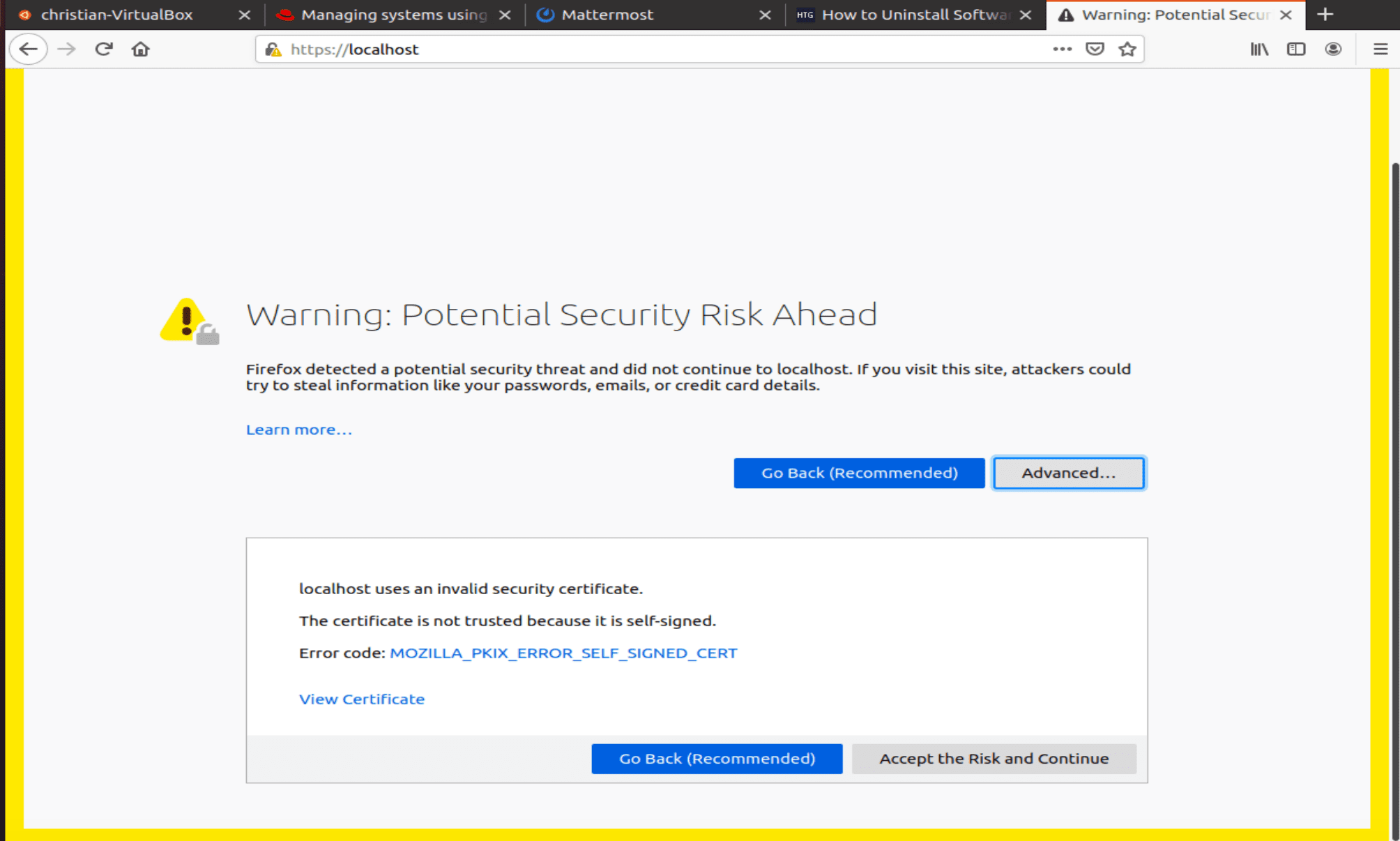The width and height of the screenshot is (1400, 841).
Task: Bookmark this page with the star
Action: (1127, 50)
